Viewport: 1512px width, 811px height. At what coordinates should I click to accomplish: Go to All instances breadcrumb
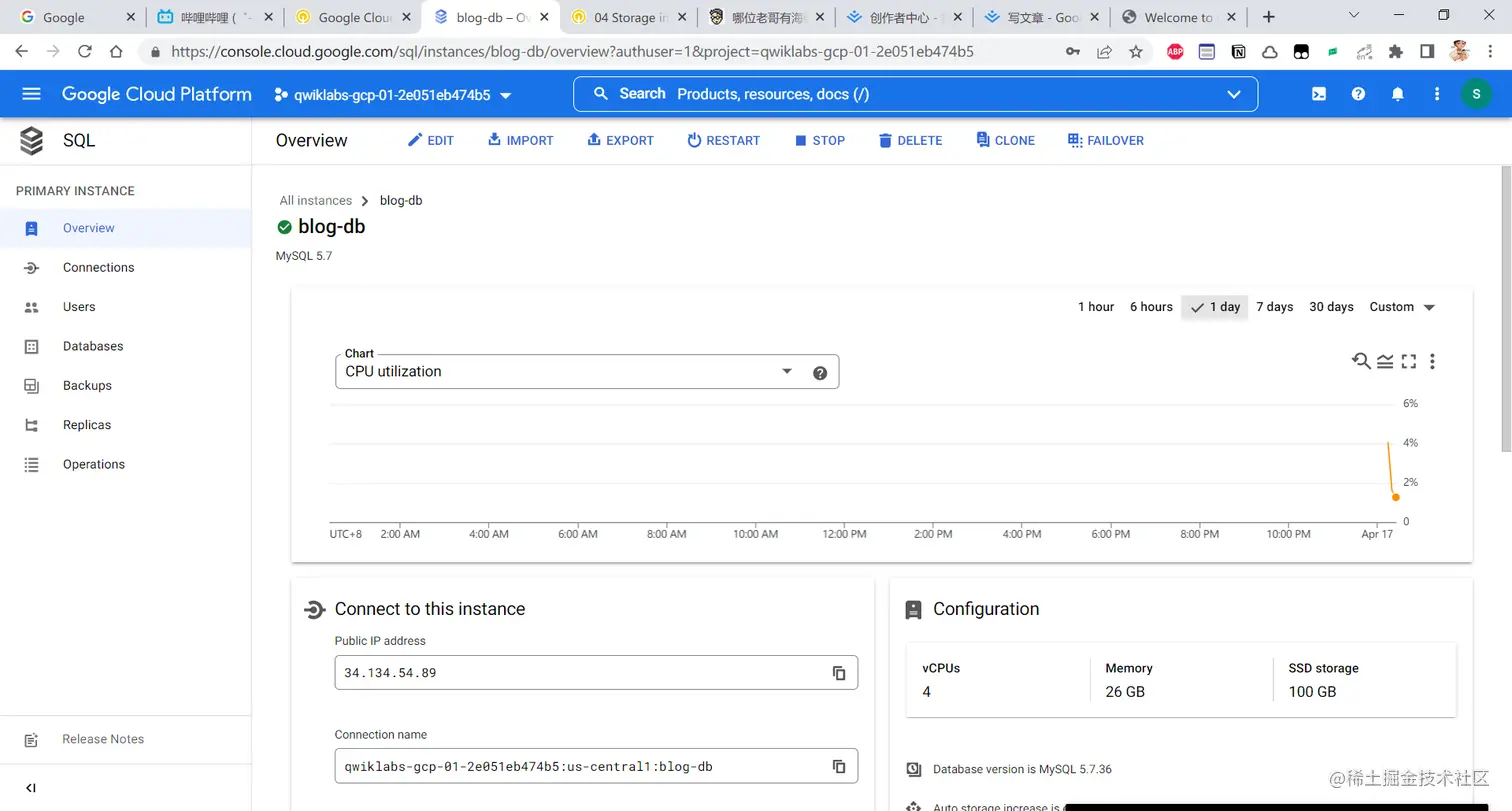point(316,201)
